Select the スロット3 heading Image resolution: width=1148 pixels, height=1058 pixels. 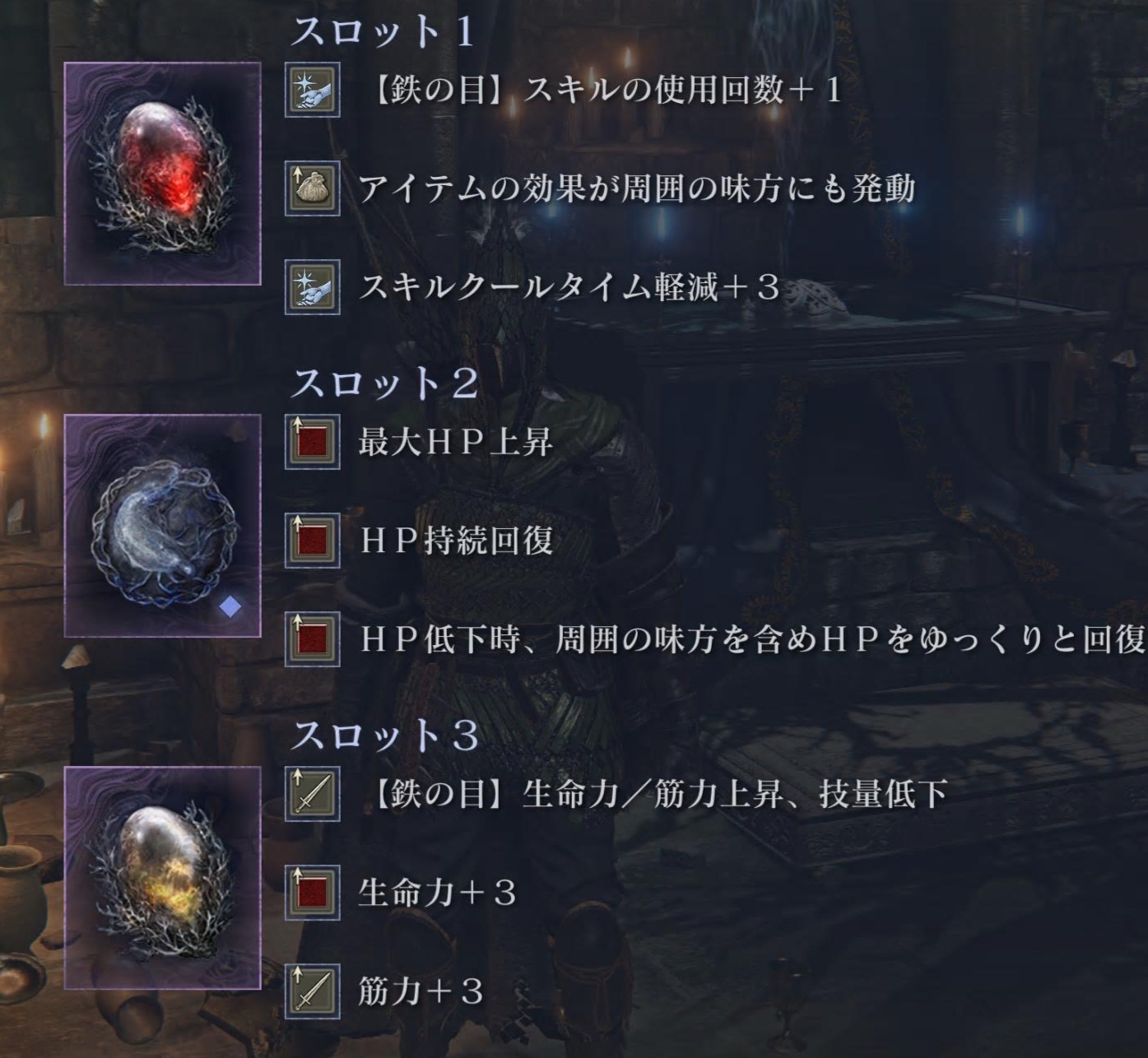[x=384, y=735]
